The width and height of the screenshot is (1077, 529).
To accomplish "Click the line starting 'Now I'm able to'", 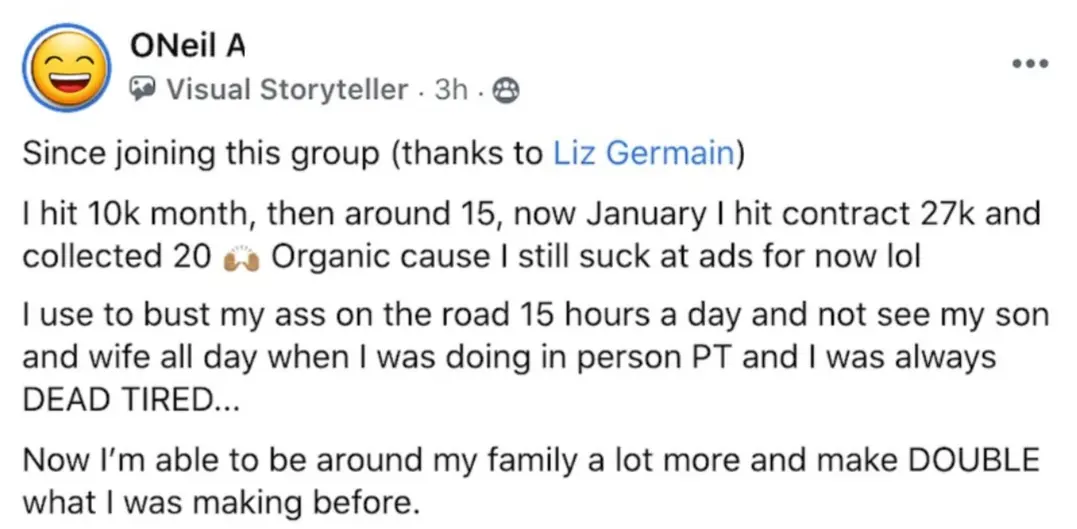I will pos(531,461).
